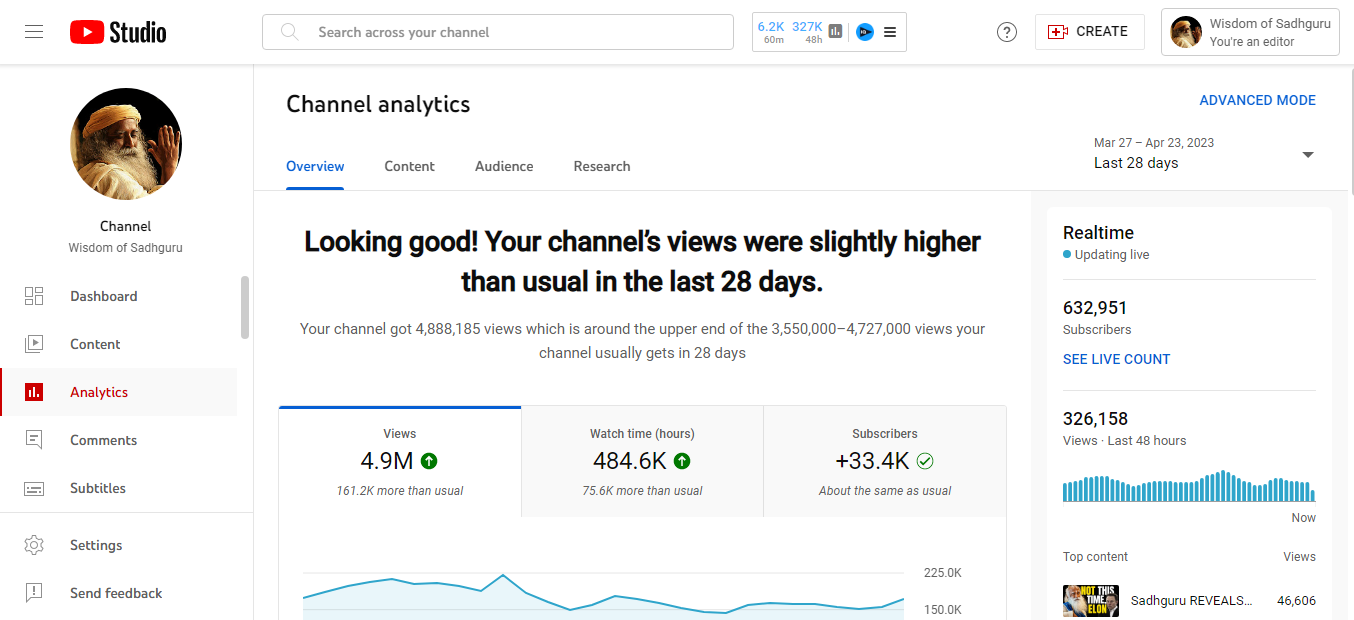This screenshot has height=620, width=1354.
Task: Click the green up arrow beside 484.6K
Action: (x=682, y=461)
